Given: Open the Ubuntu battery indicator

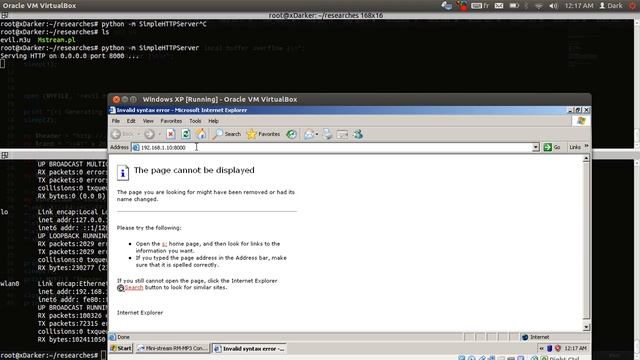Looking at the screenshot, I should tap(514, 6).
